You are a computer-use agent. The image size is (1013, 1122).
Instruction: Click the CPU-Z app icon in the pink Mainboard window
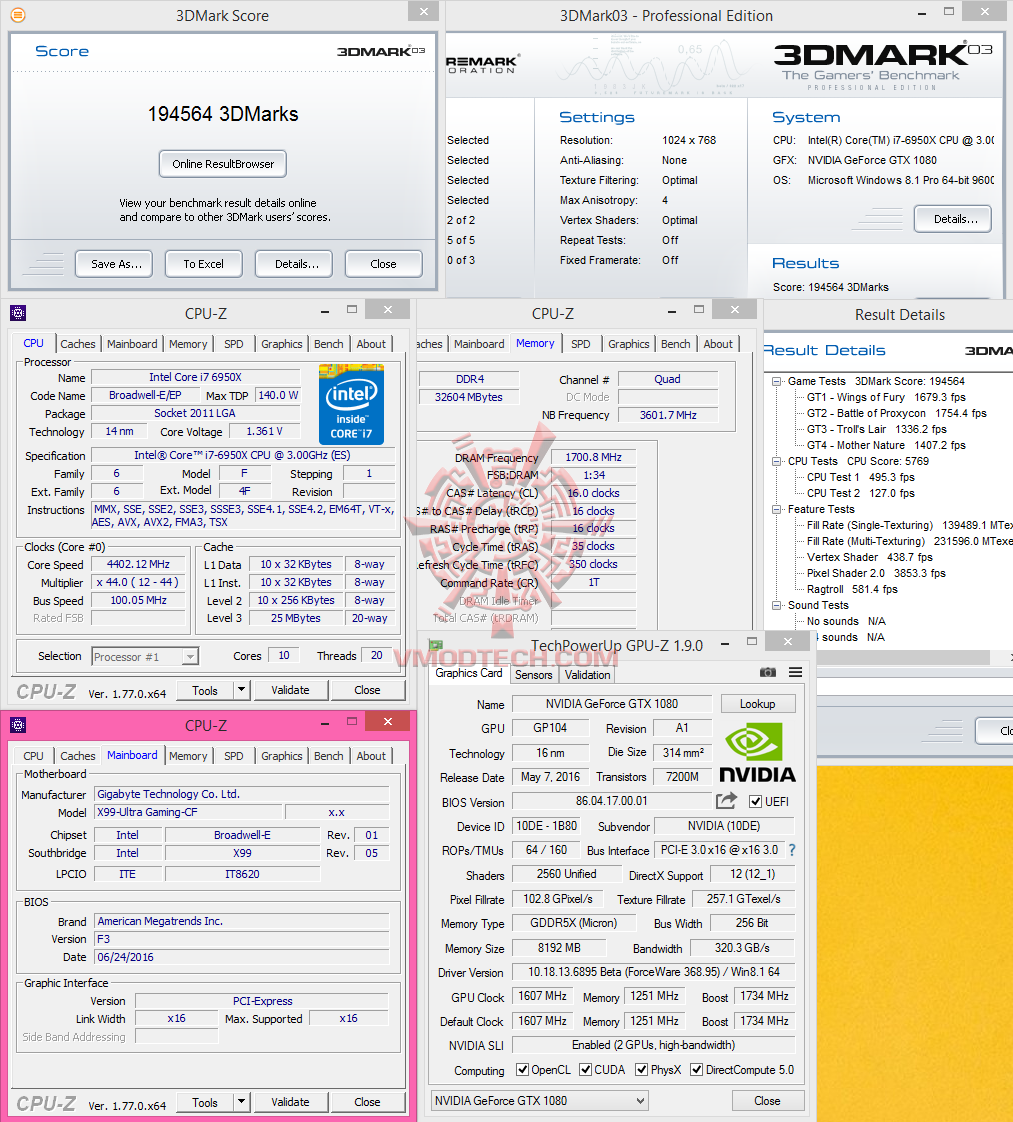click(18, 725)
